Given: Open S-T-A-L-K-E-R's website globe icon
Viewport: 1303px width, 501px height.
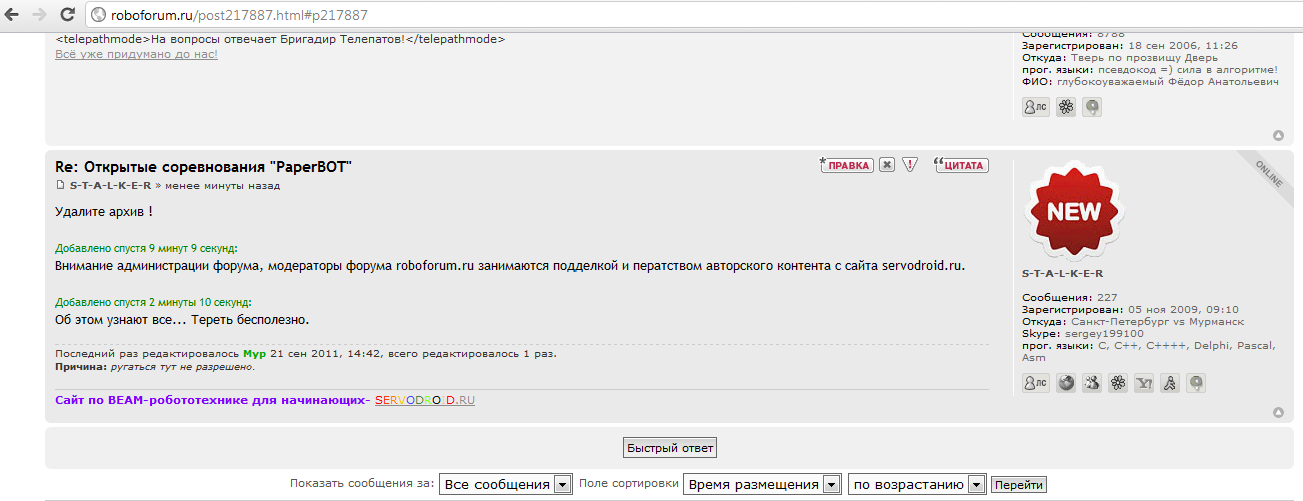Looking at the screenshot, I should tap(1066, 383).
